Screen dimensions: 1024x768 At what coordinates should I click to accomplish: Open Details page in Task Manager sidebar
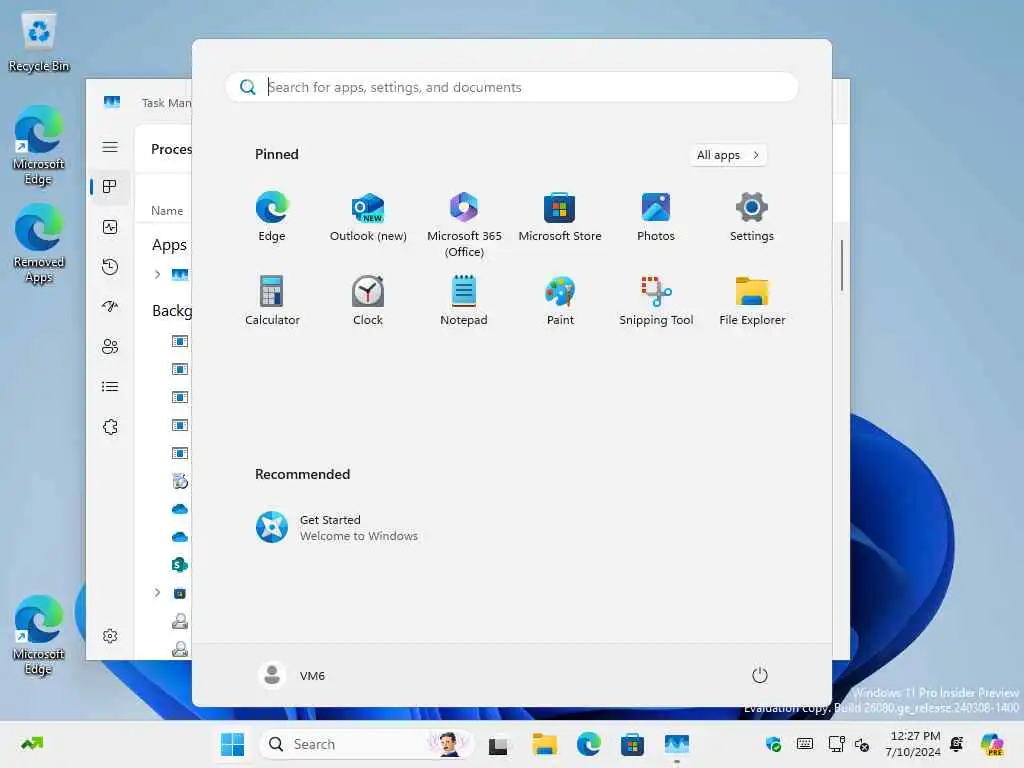tap(110, 387)
